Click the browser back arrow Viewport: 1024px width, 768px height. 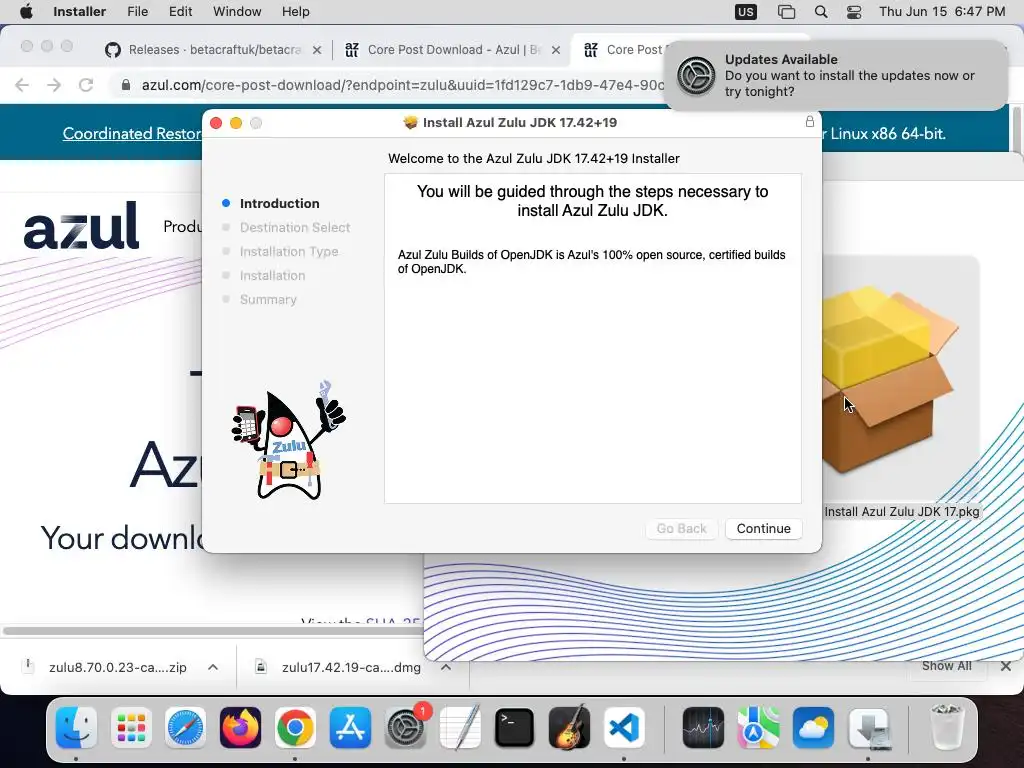[22, 85]
